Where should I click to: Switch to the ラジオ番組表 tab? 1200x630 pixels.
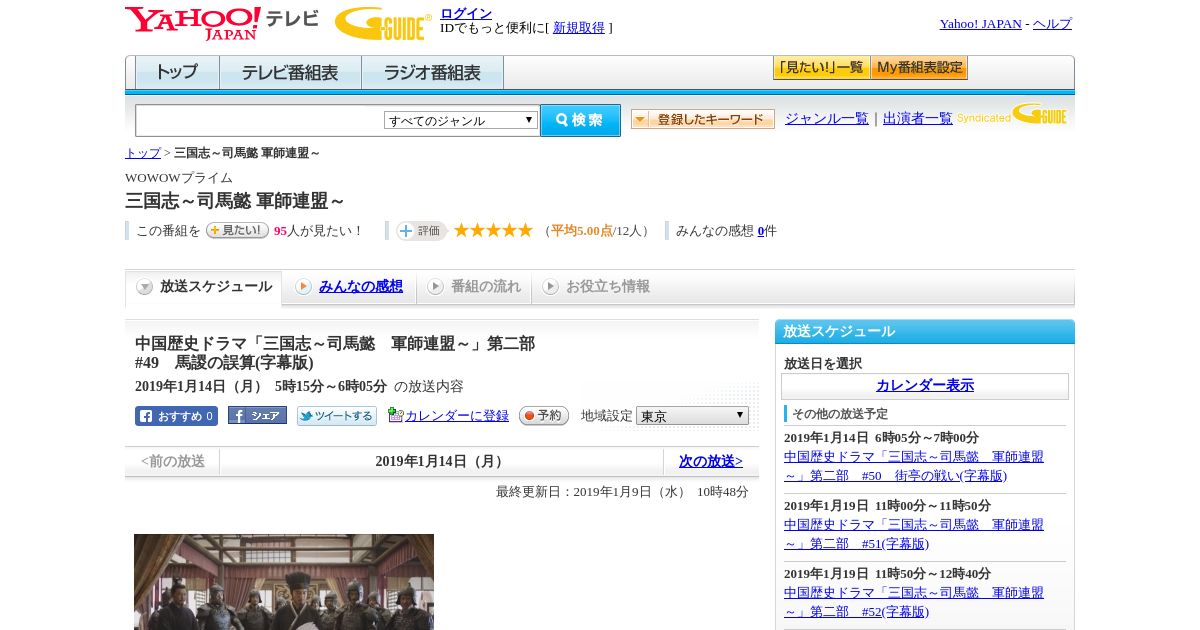click(432, 73)
